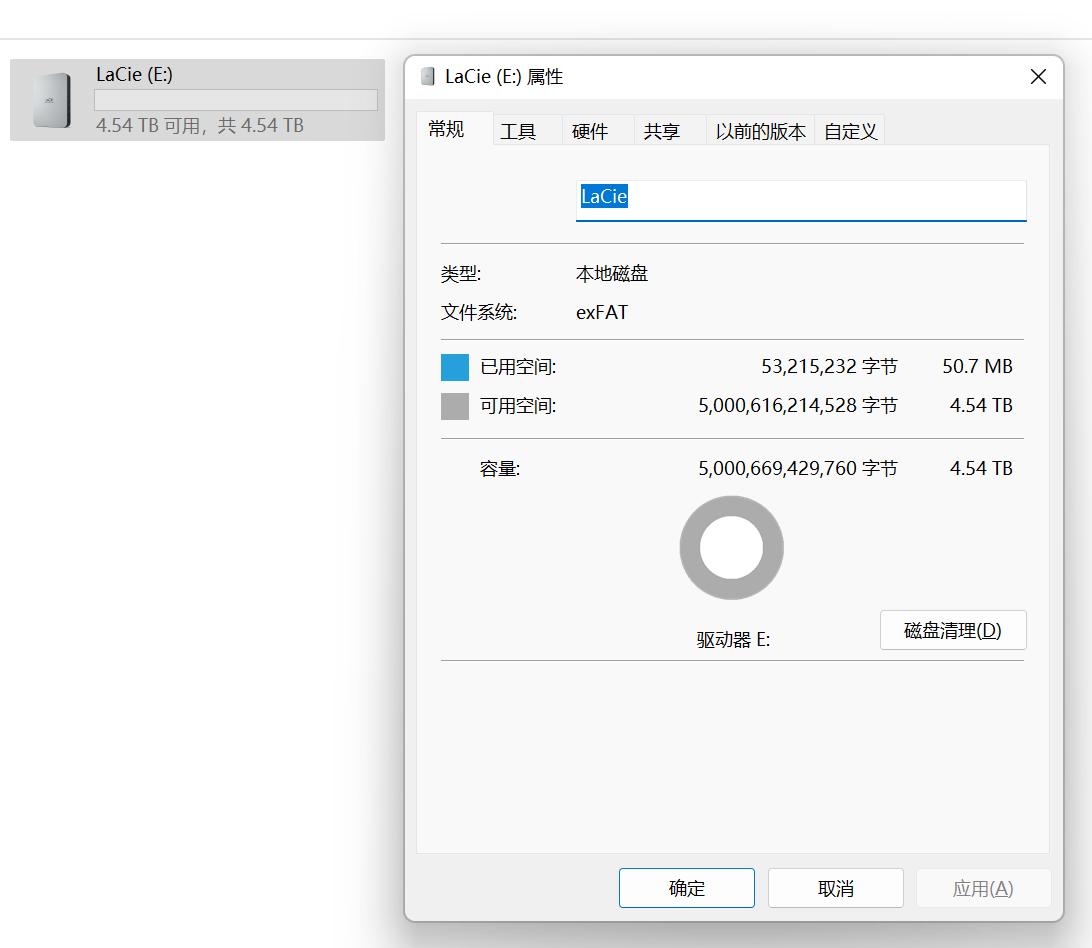Click the capacity pie chart
This screenshot has width=1092, height=948.
(x=731, y=547)
